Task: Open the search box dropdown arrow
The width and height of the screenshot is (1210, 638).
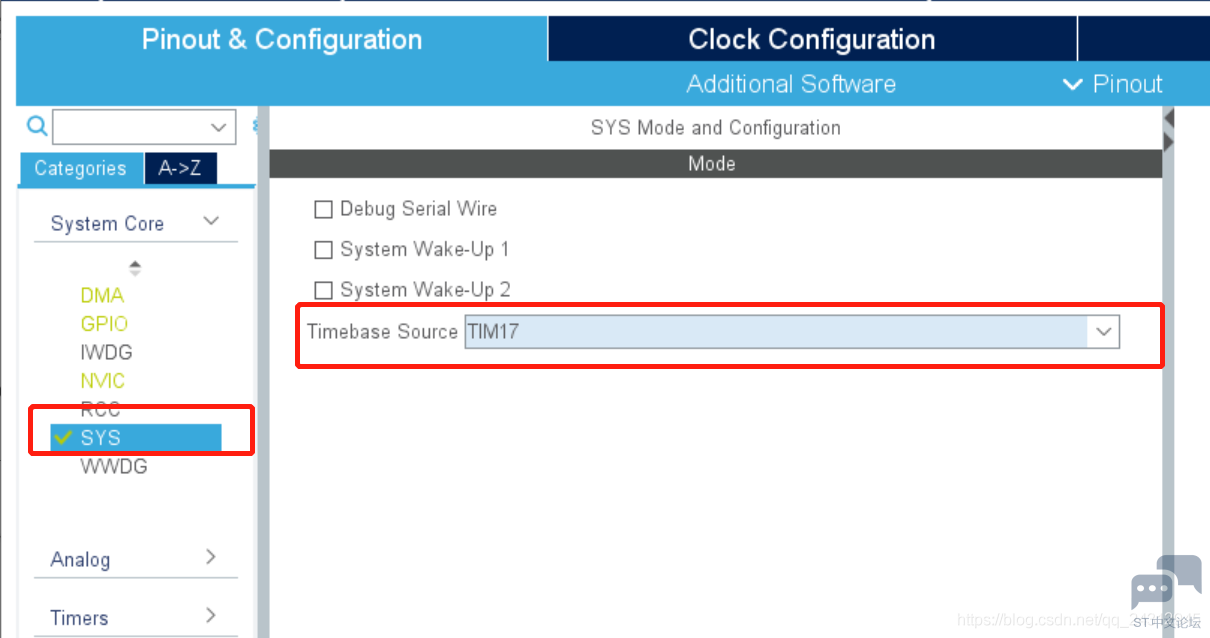Action: [x=220, y=128]
